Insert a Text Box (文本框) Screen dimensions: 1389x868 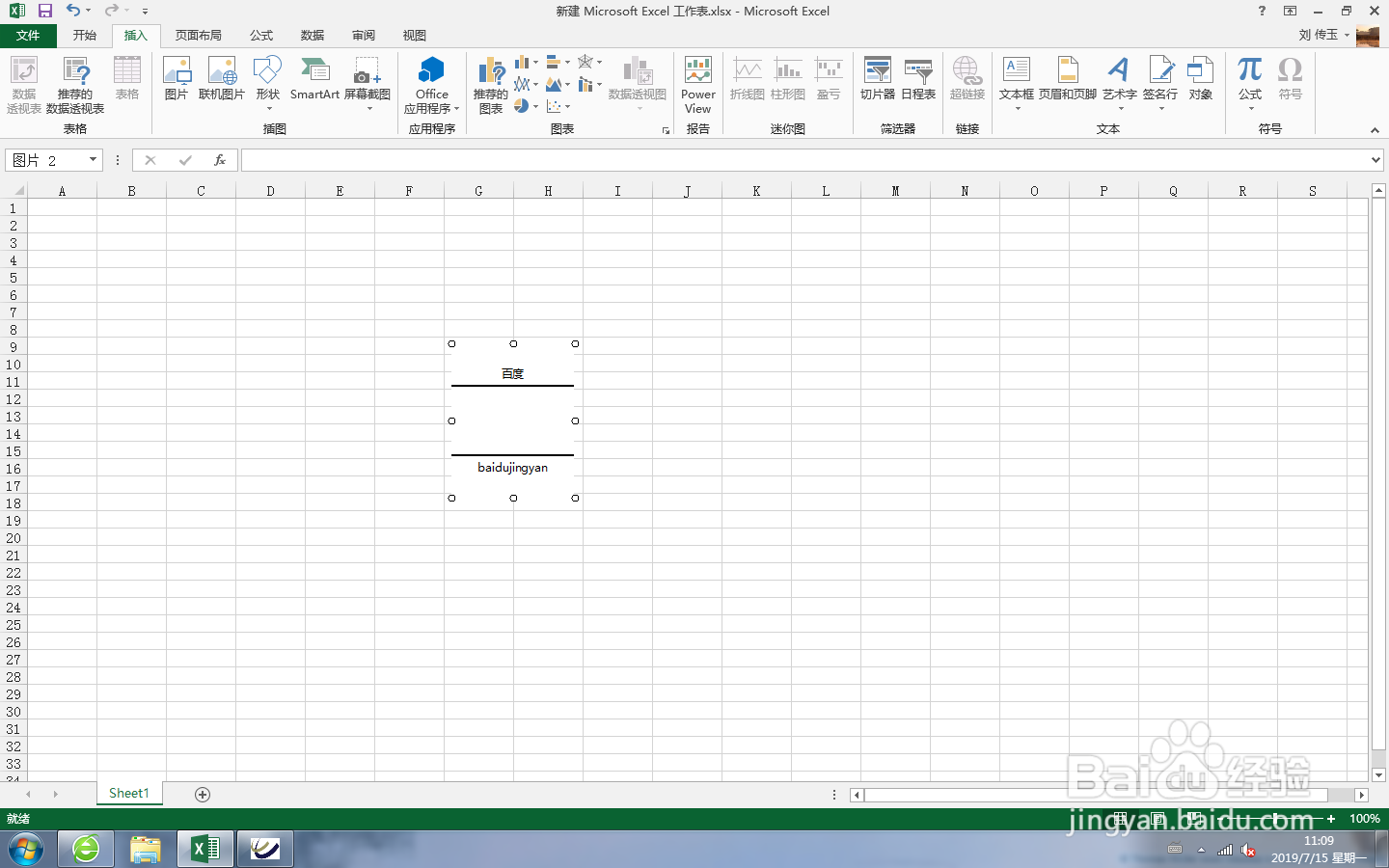[x=1017, y=83]
